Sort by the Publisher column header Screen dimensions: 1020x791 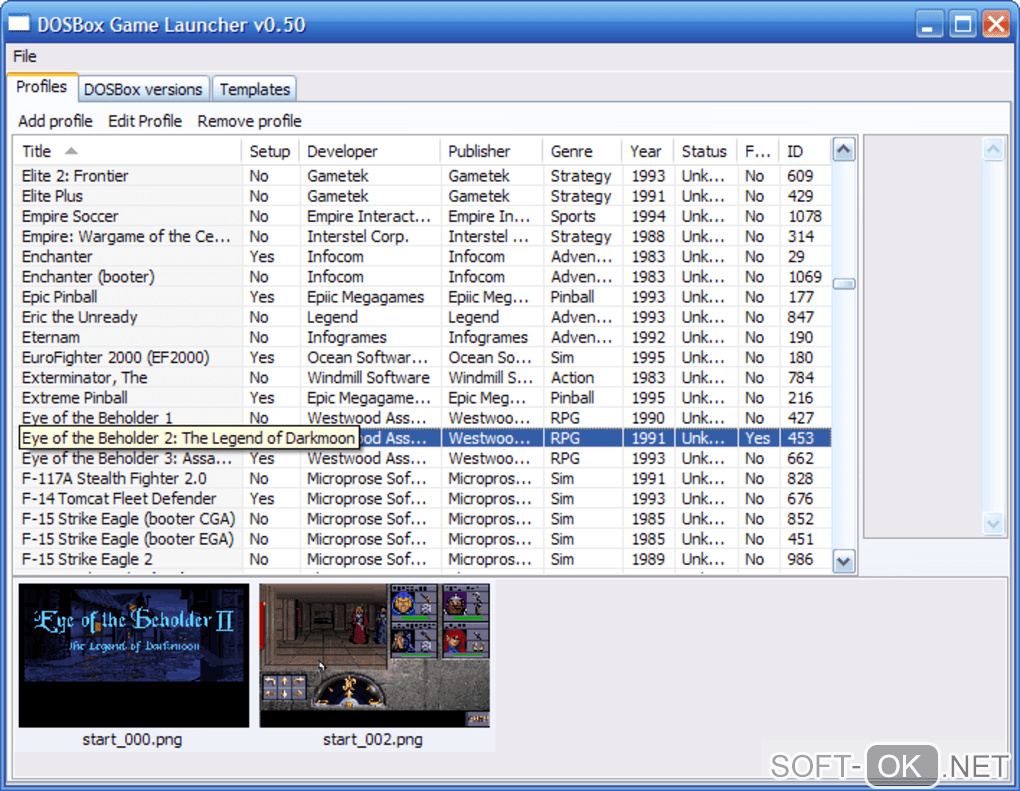pos(491,152)
